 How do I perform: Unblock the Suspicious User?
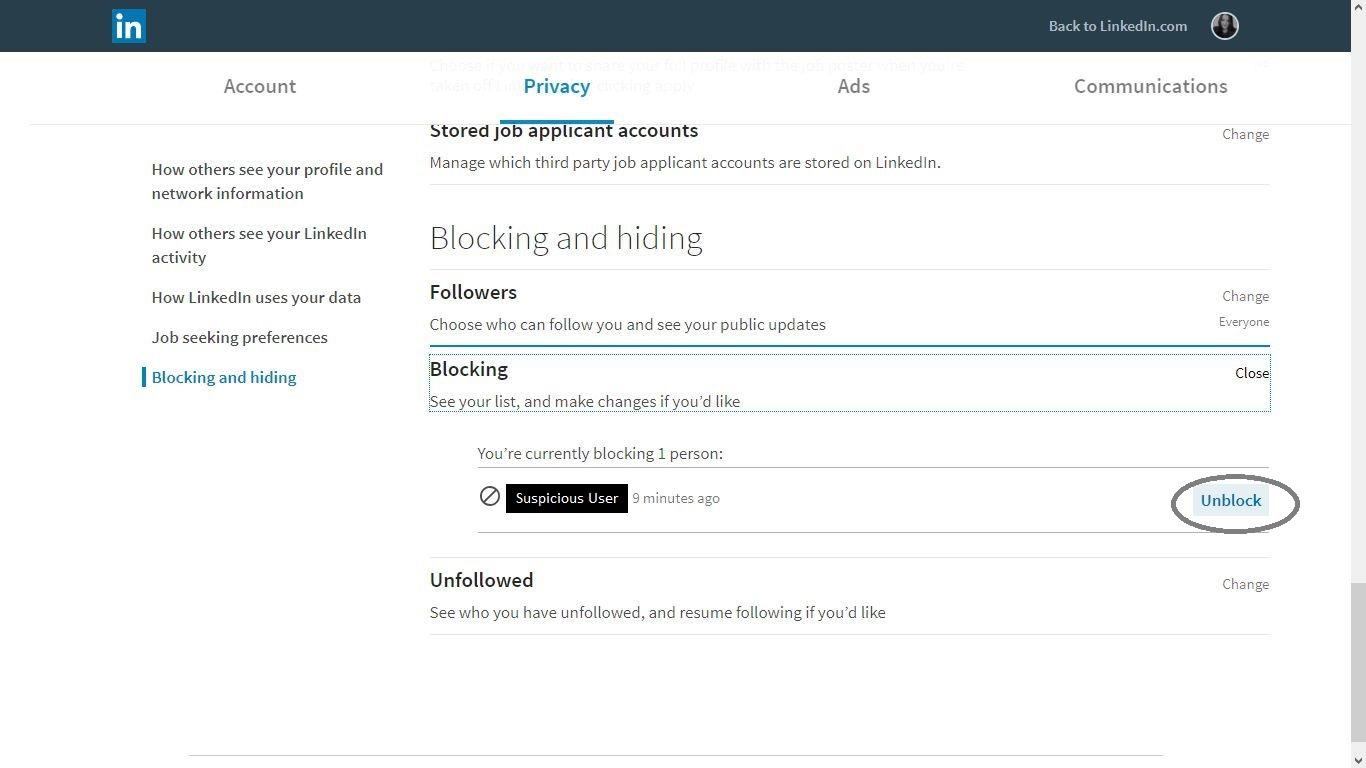point(1231,500)
